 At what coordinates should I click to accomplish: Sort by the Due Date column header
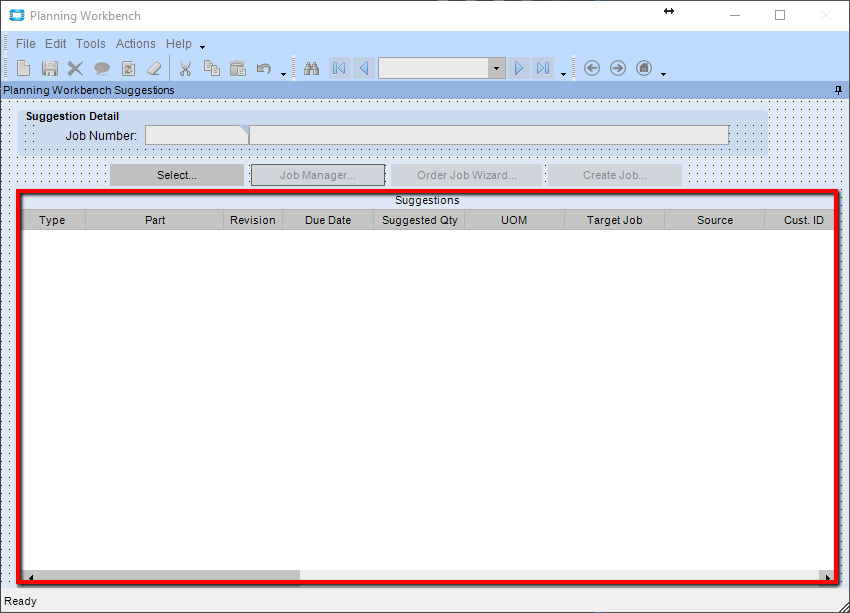pos(328,220)
